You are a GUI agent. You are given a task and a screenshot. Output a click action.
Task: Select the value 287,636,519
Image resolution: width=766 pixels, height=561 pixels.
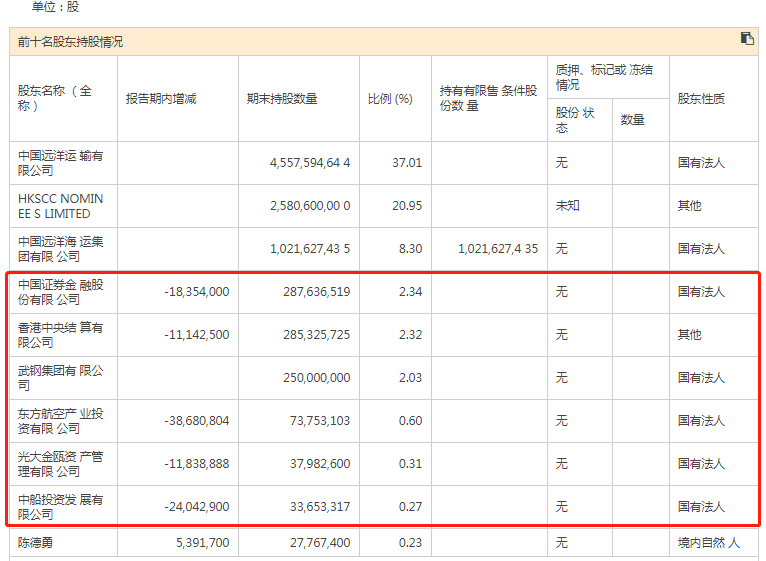(x=317, y=292)
